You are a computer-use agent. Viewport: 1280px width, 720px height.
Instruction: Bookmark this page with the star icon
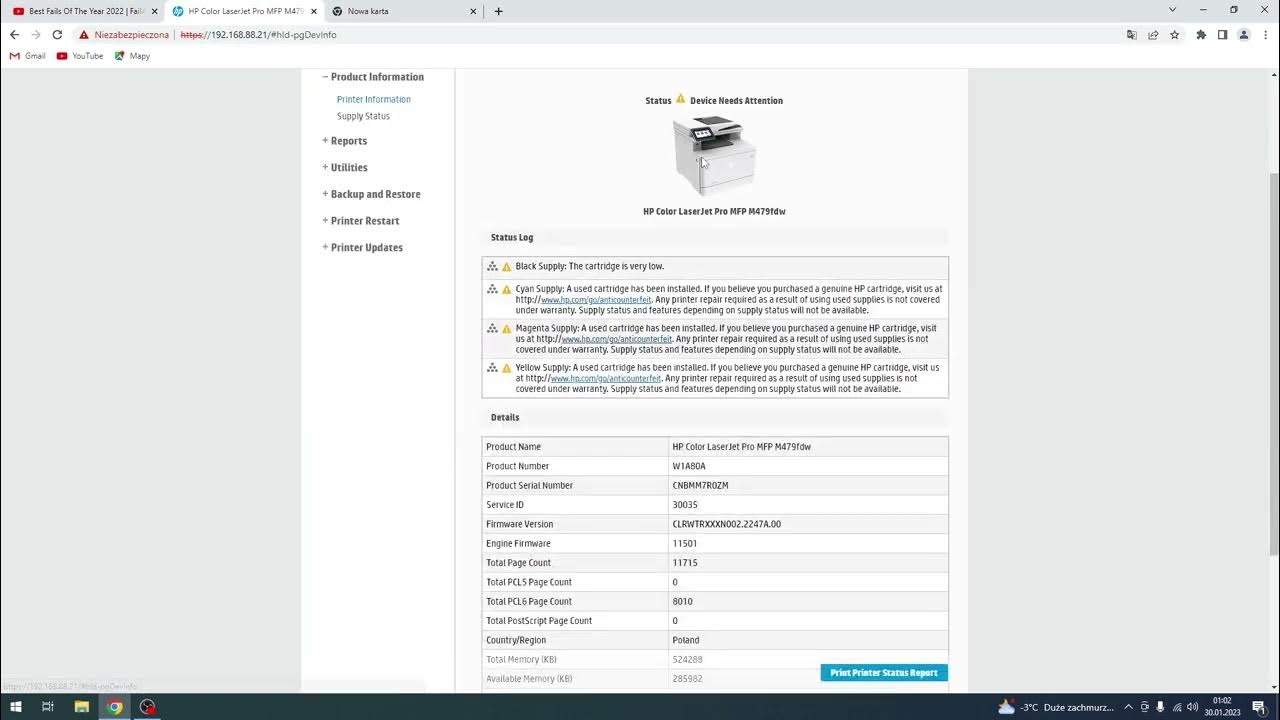click(1175, 34)
